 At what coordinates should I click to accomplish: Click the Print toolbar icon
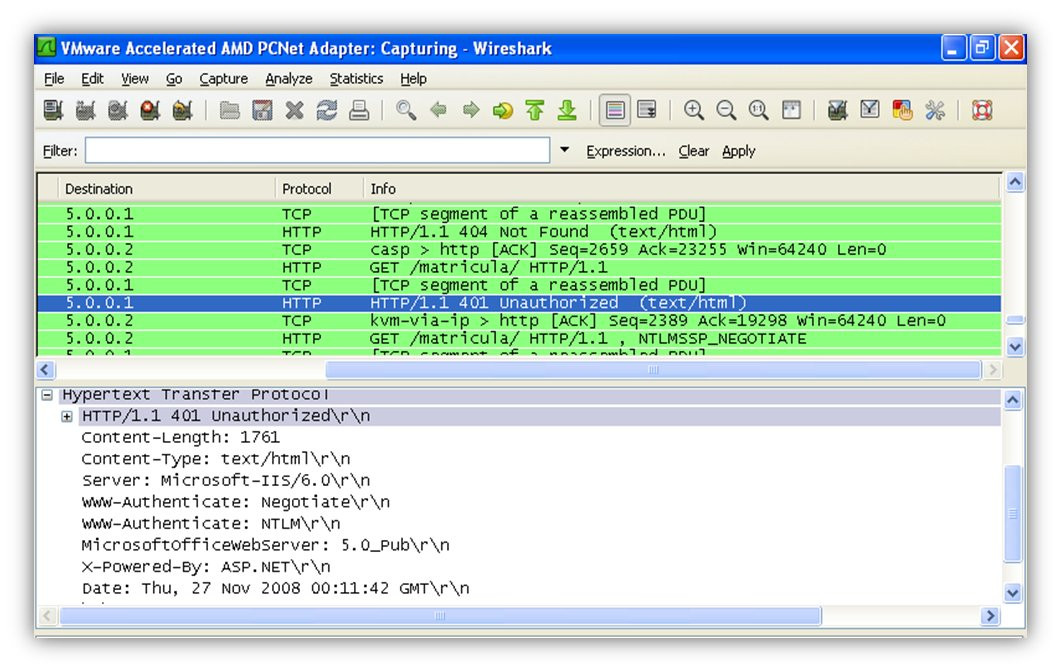click(x=359, y=110)
